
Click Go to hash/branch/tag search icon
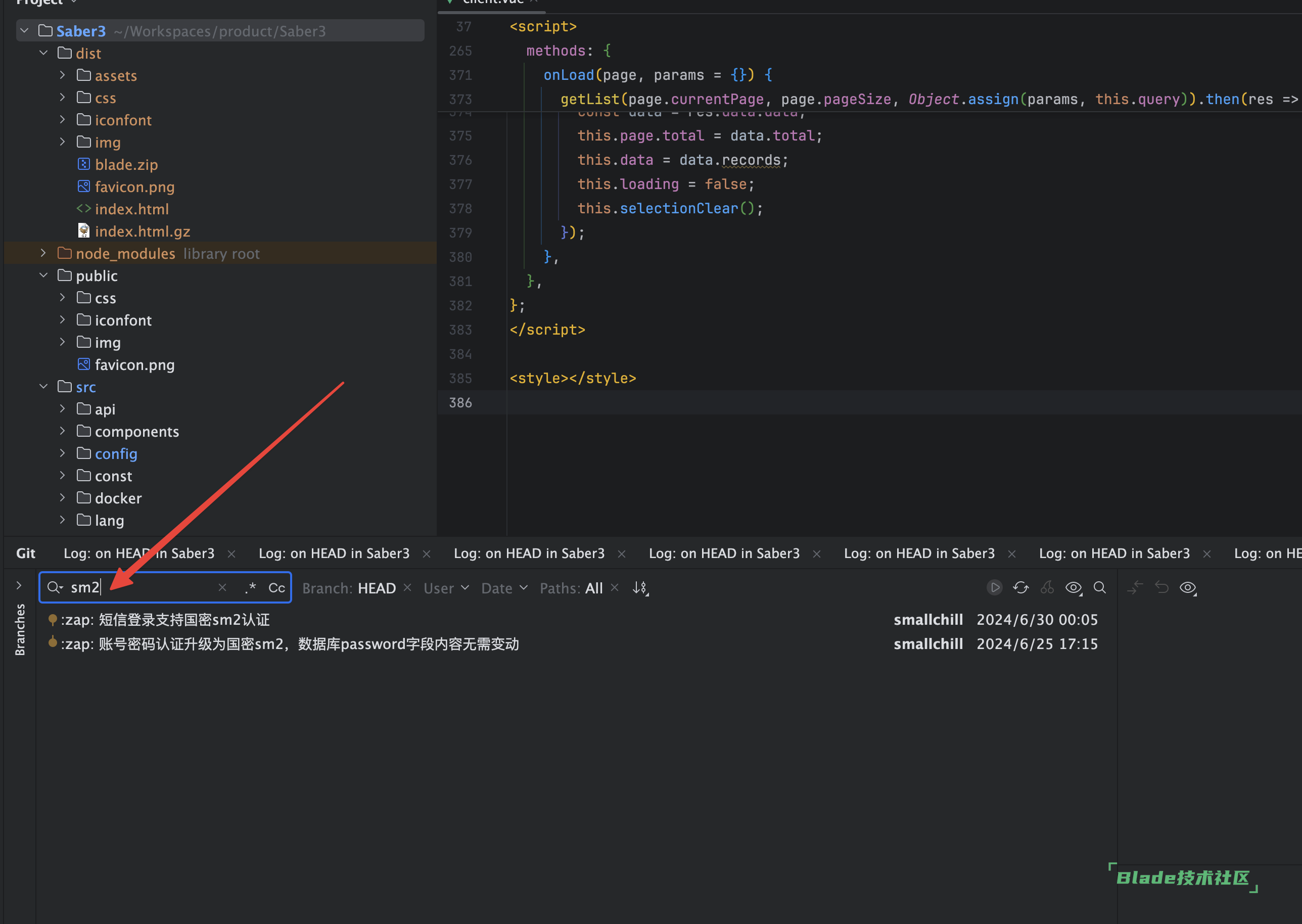coord(1100,587)
